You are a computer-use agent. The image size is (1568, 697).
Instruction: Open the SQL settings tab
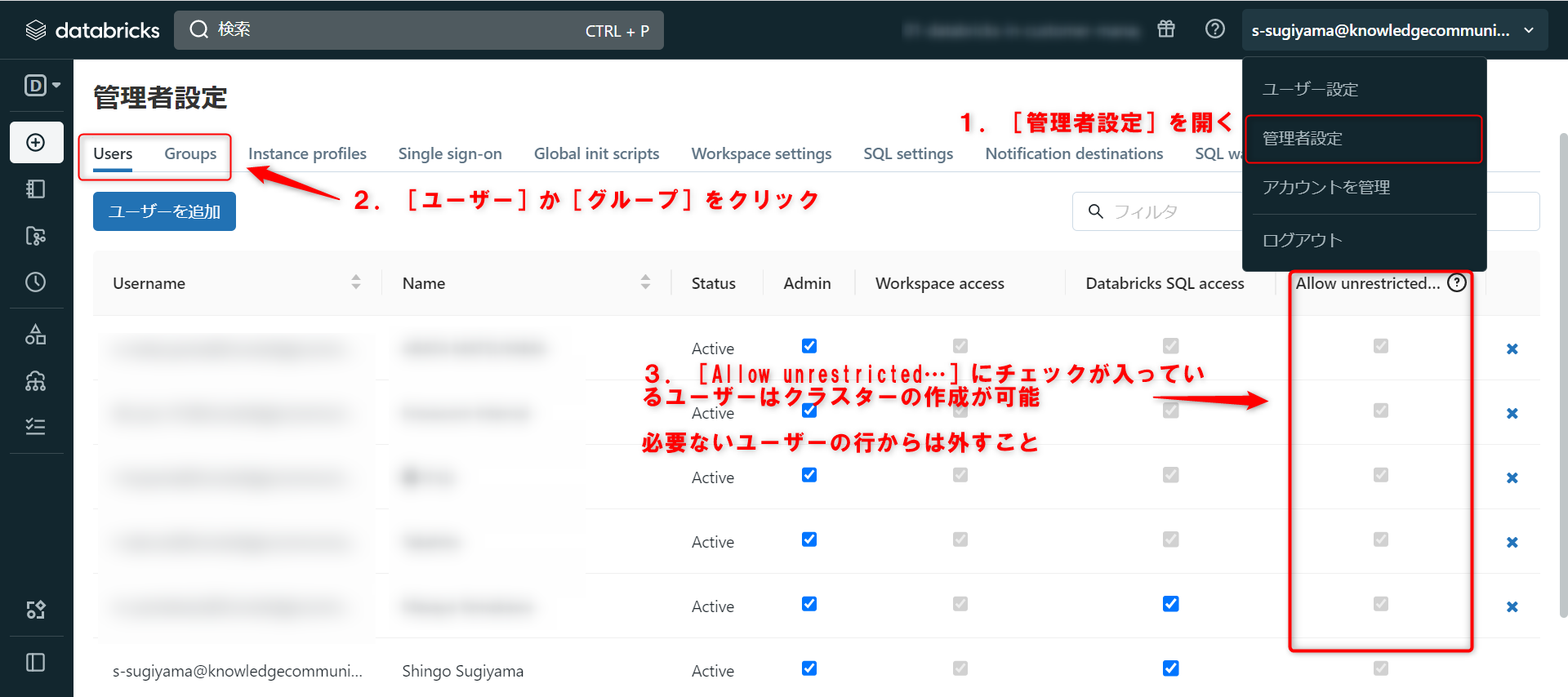[x=908, y=153]
